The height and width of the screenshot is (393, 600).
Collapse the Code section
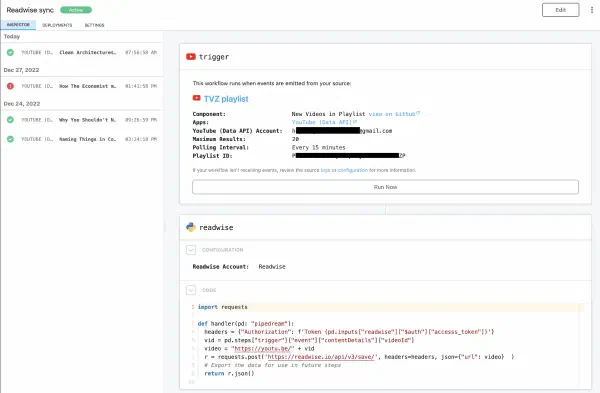[x=191, y=290]
